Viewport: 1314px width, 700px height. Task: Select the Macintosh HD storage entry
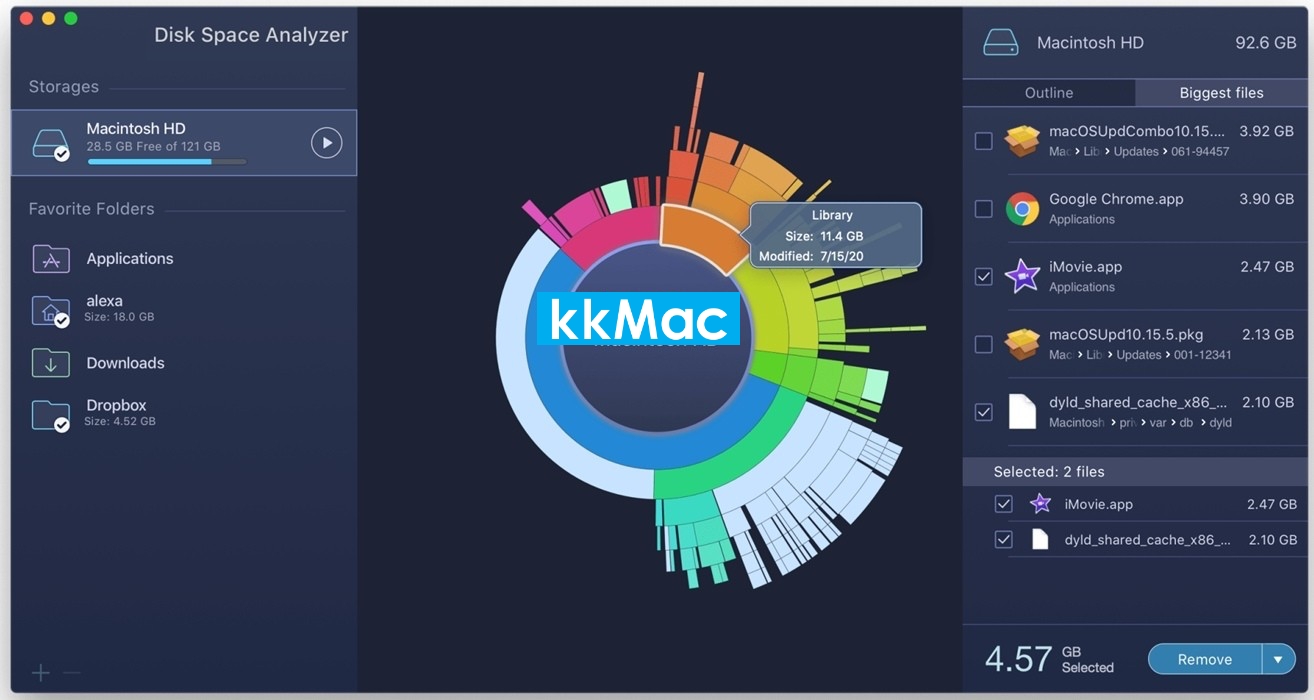coord(184,143)
